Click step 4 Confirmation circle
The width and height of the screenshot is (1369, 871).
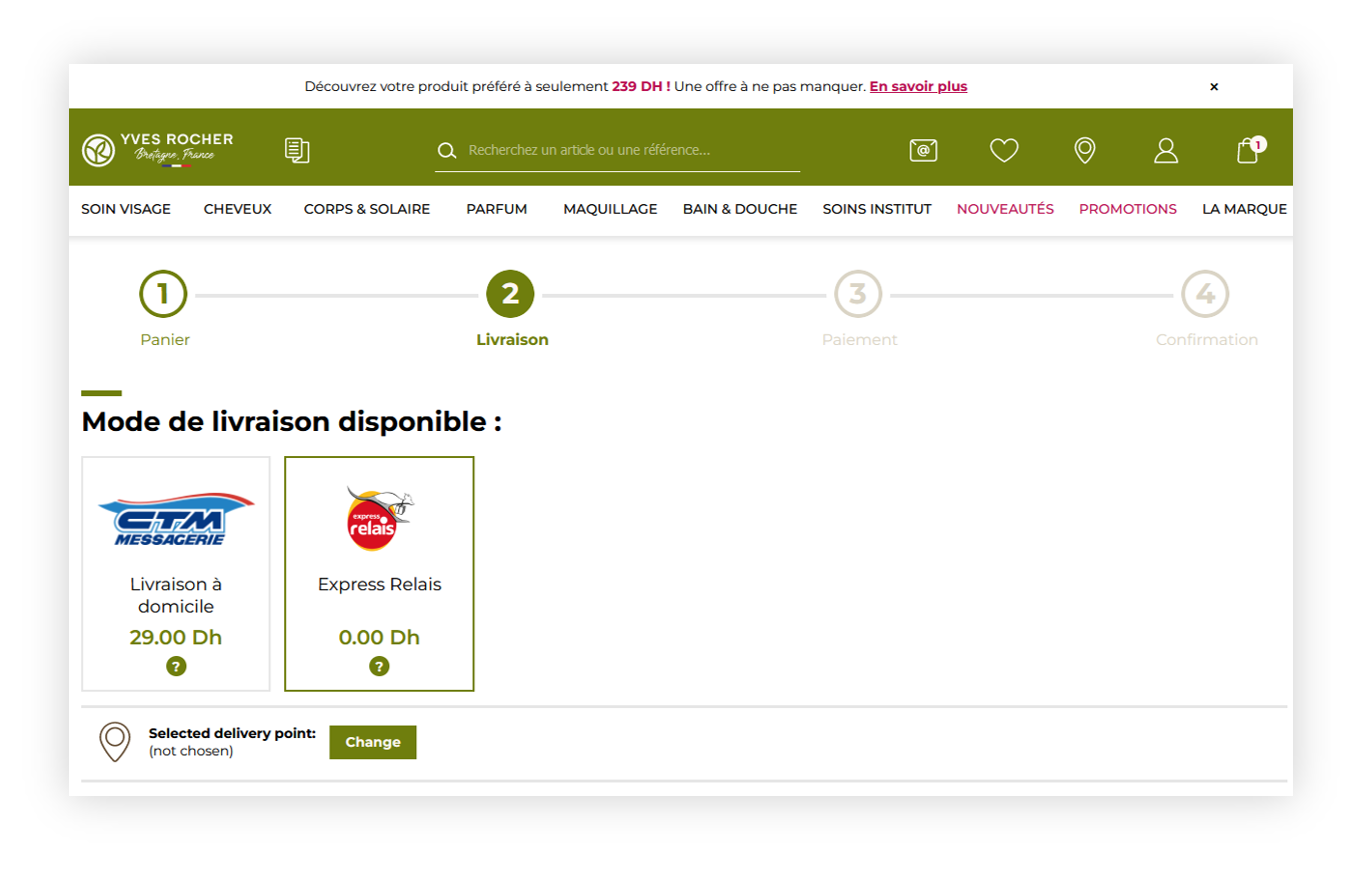click(x=1205, y=294)
